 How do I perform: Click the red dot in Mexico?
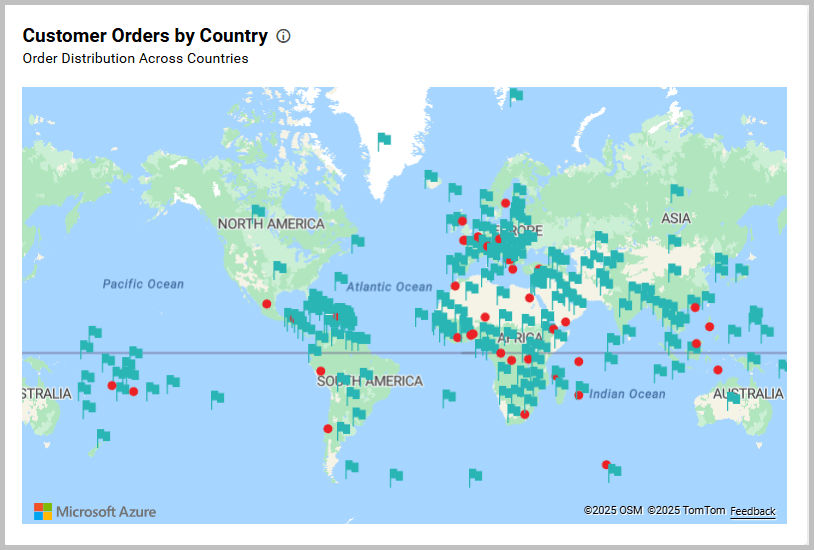(267, 304)
